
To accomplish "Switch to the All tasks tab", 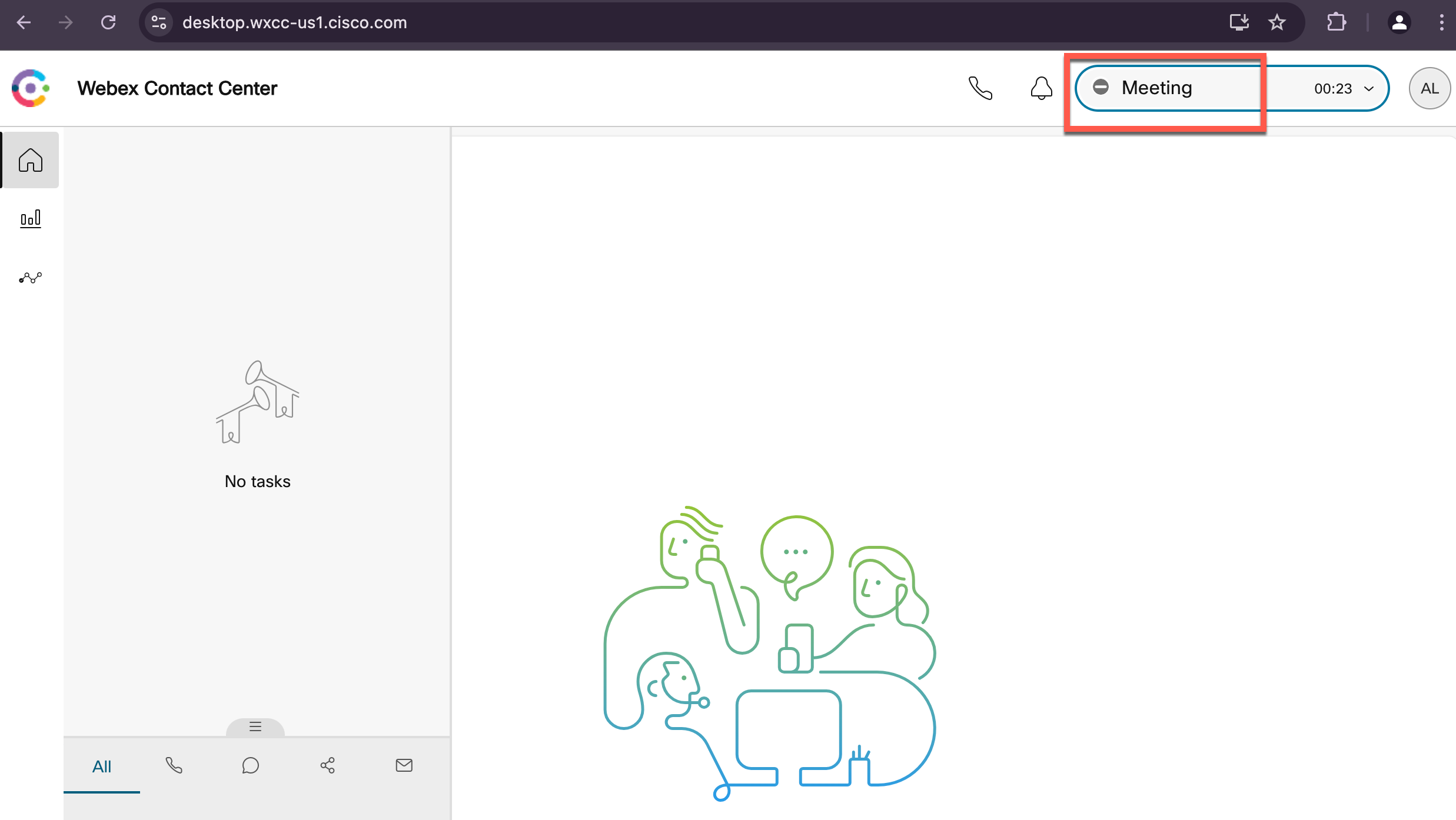I will (101, 766).
